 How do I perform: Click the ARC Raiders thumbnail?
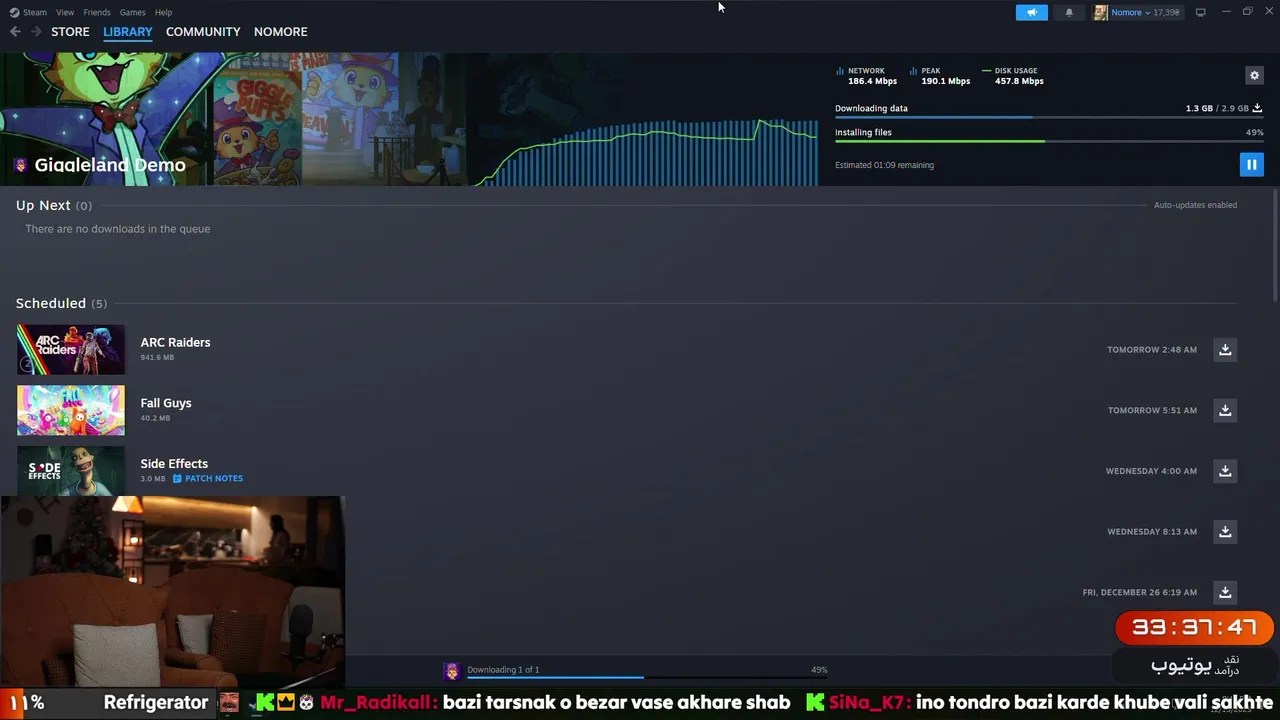71,349
